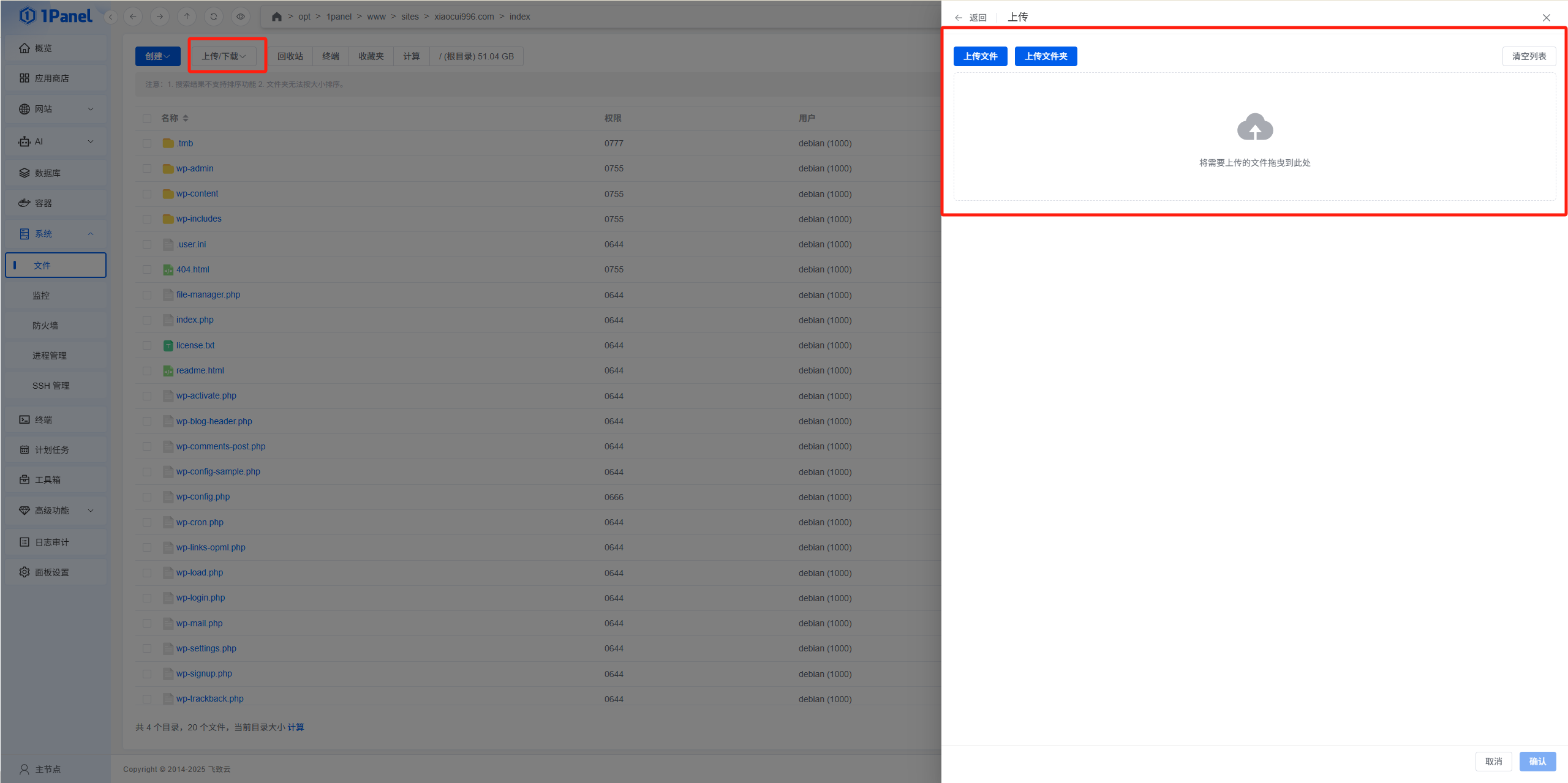Click the 上传文件夹 button
The height and width of the screenshot is (783, 1568).
1046,56
